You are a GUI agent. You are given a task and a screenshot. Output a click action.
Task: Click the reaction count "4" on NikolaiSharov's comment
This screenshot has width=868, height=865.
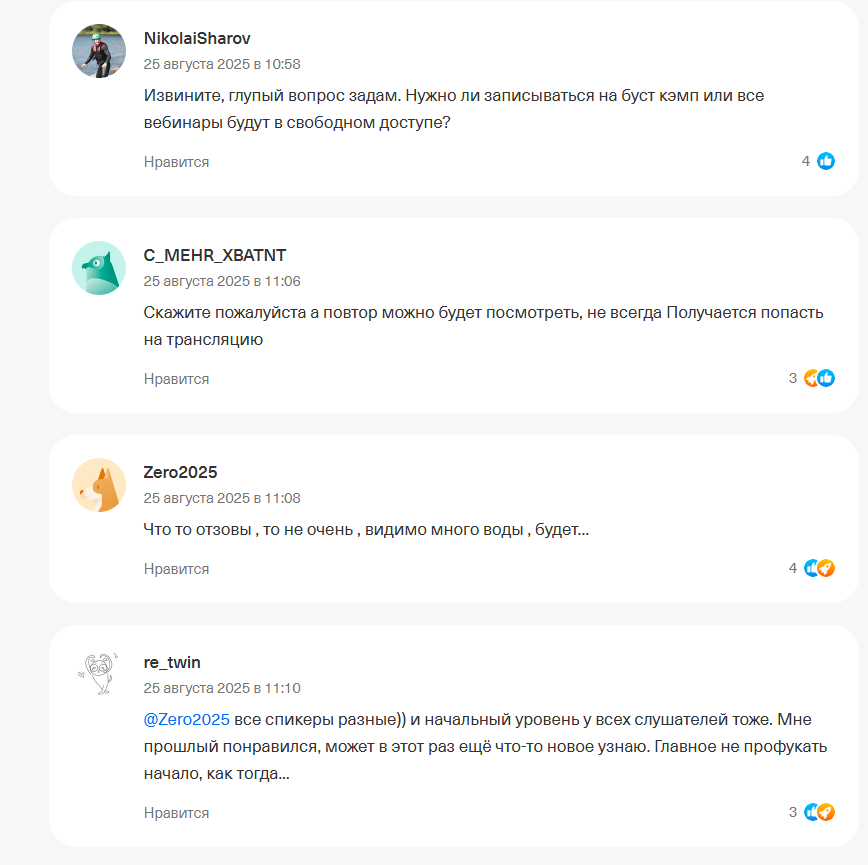805,158
